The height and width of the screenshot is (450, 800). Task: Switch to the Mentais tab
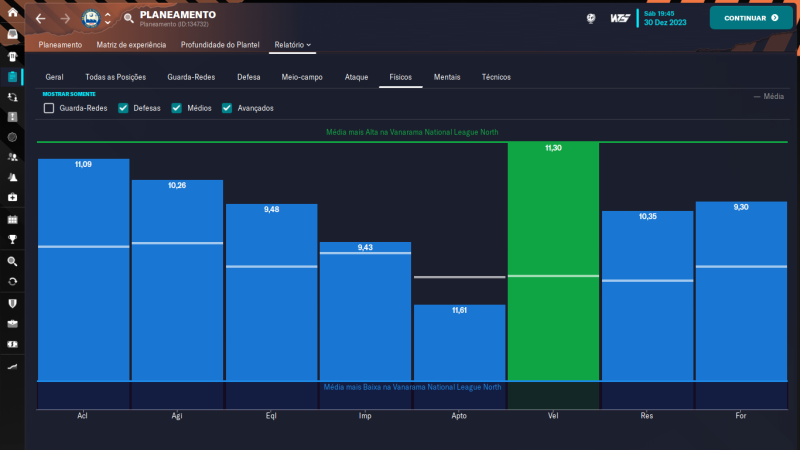(x=447, y=77)
